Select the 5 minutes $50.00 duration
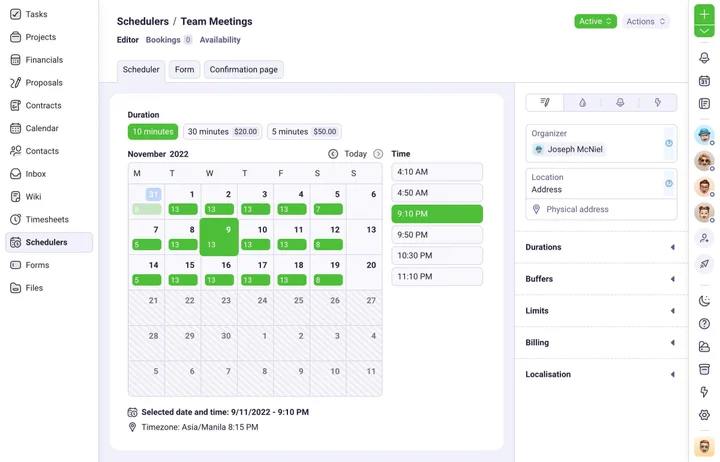 304,132
